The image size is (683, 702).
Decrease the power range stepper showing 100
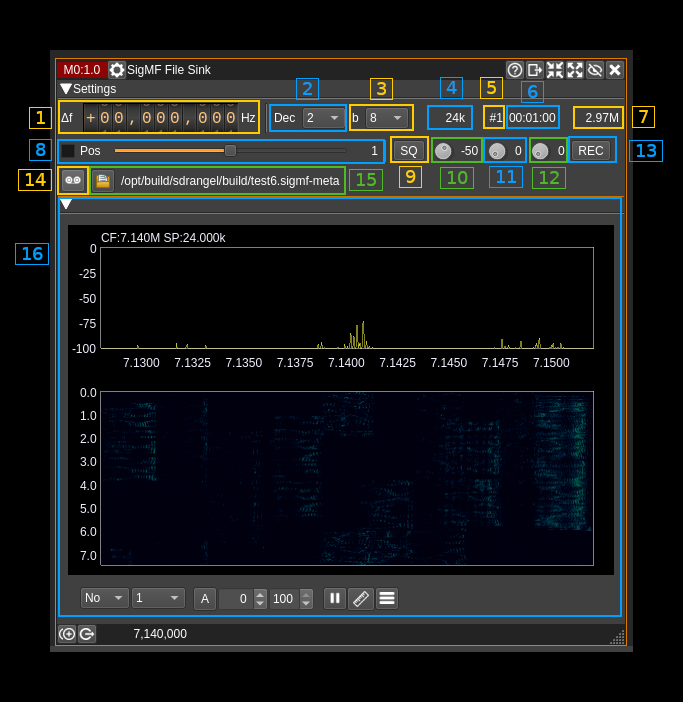pos(306,603)
